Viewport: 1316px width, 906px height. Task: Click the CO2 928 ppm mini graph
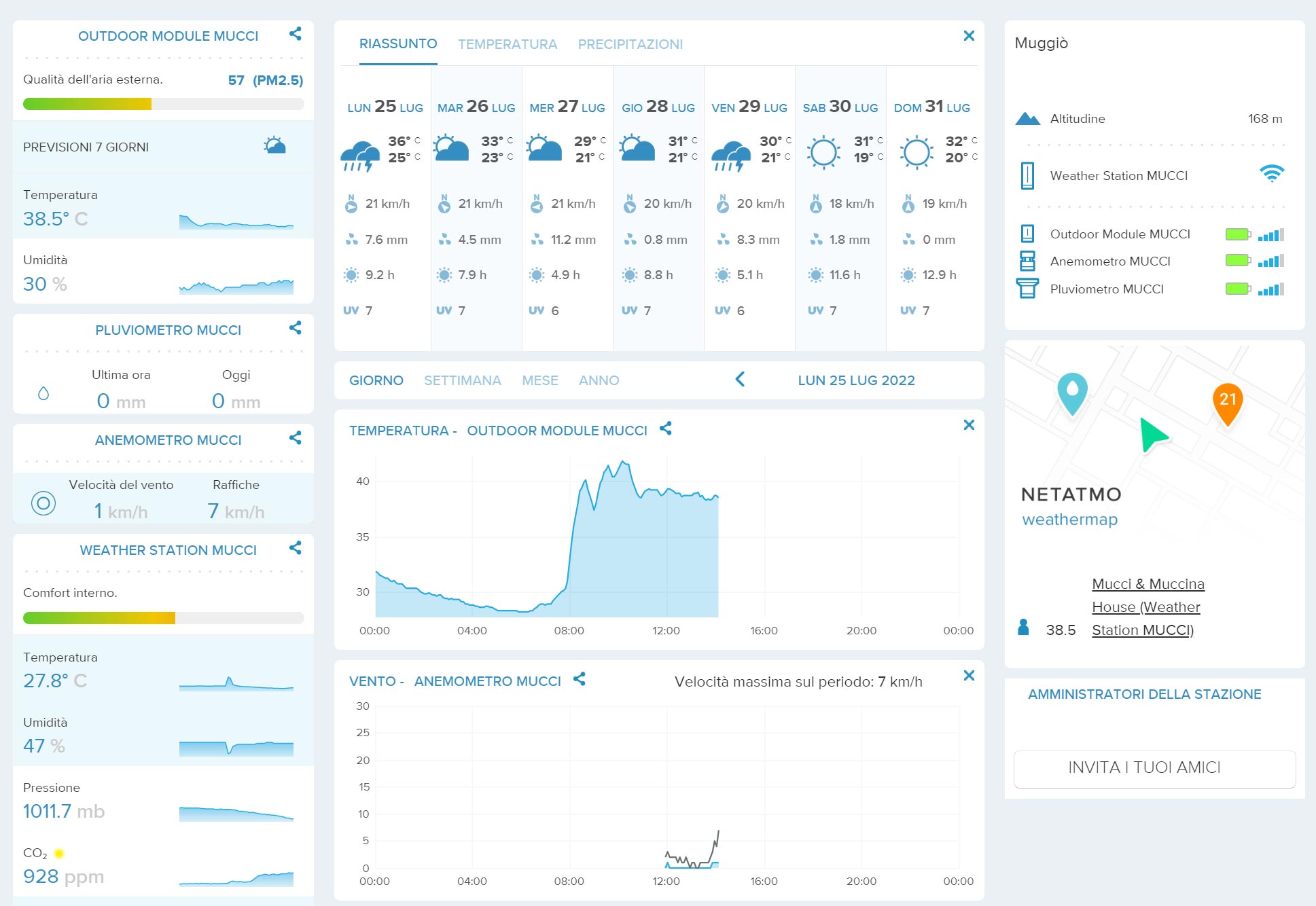(236, 879)
